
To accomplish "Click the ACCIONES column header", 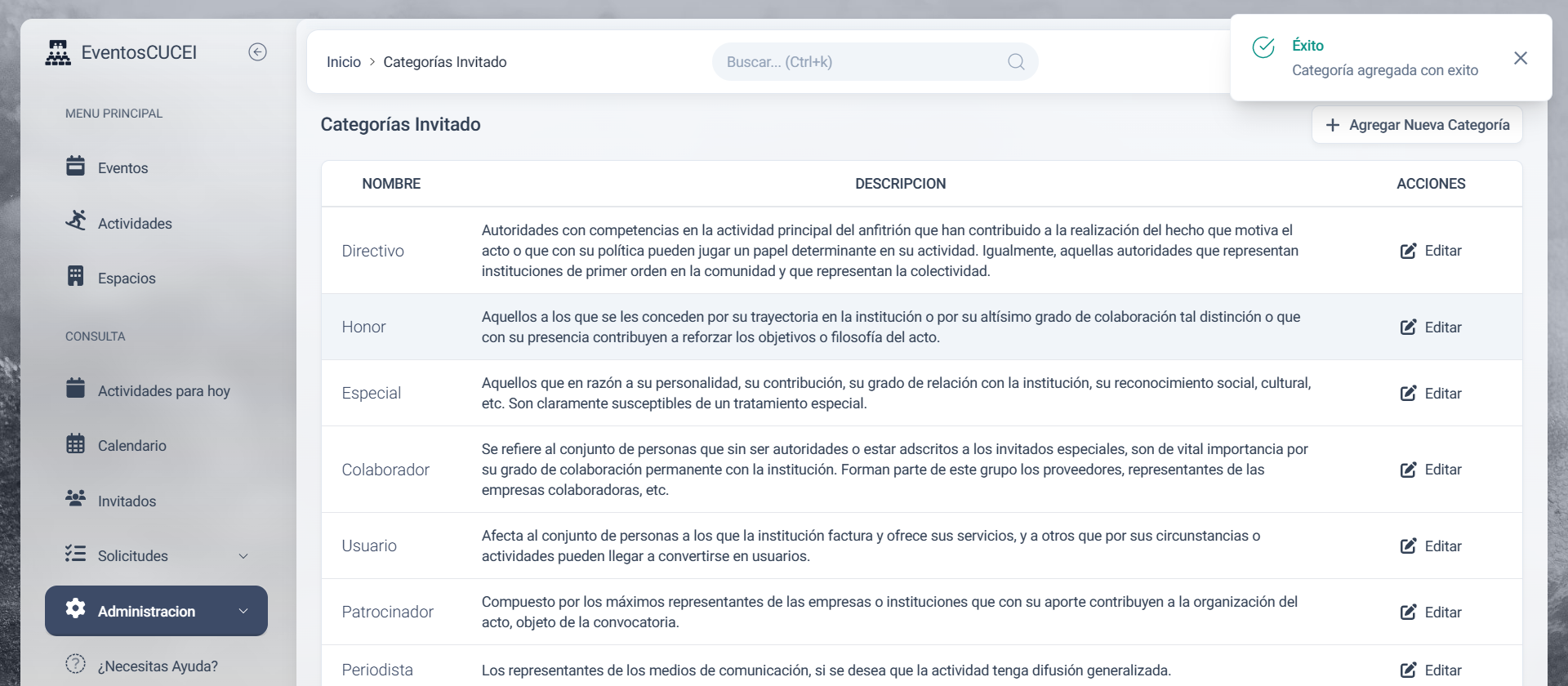I will [1431, 184].
